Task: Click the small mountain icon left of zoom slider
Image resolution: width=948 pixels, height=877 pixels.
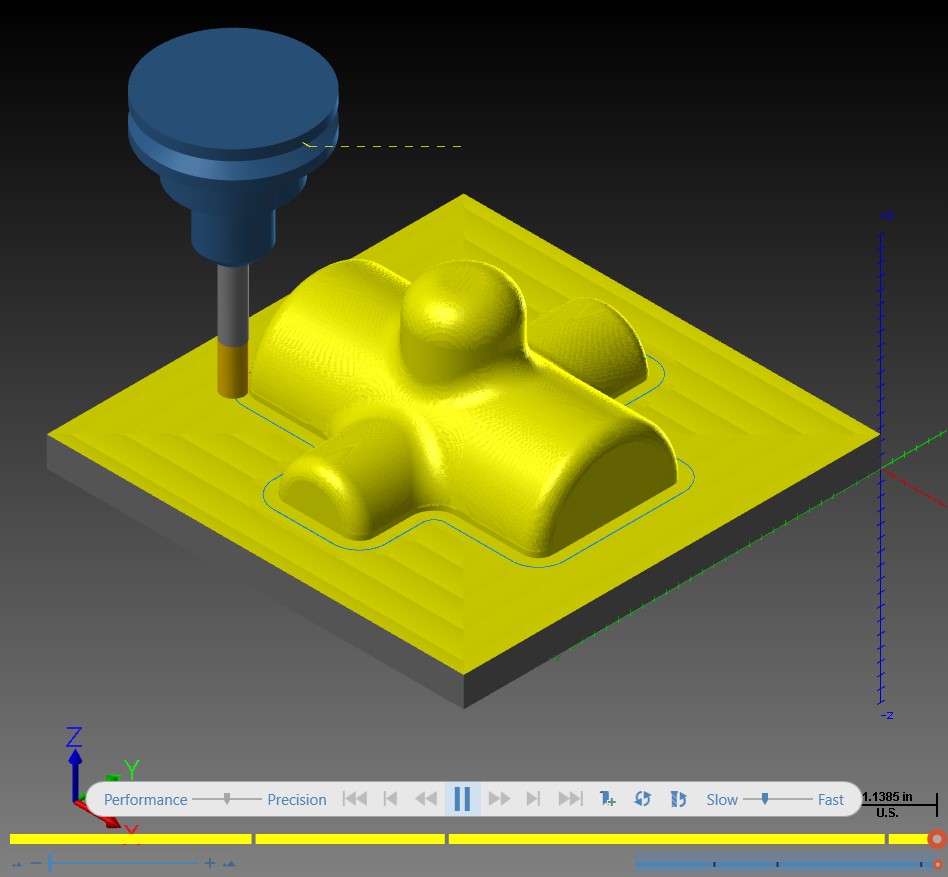Action: pos(16,864)
